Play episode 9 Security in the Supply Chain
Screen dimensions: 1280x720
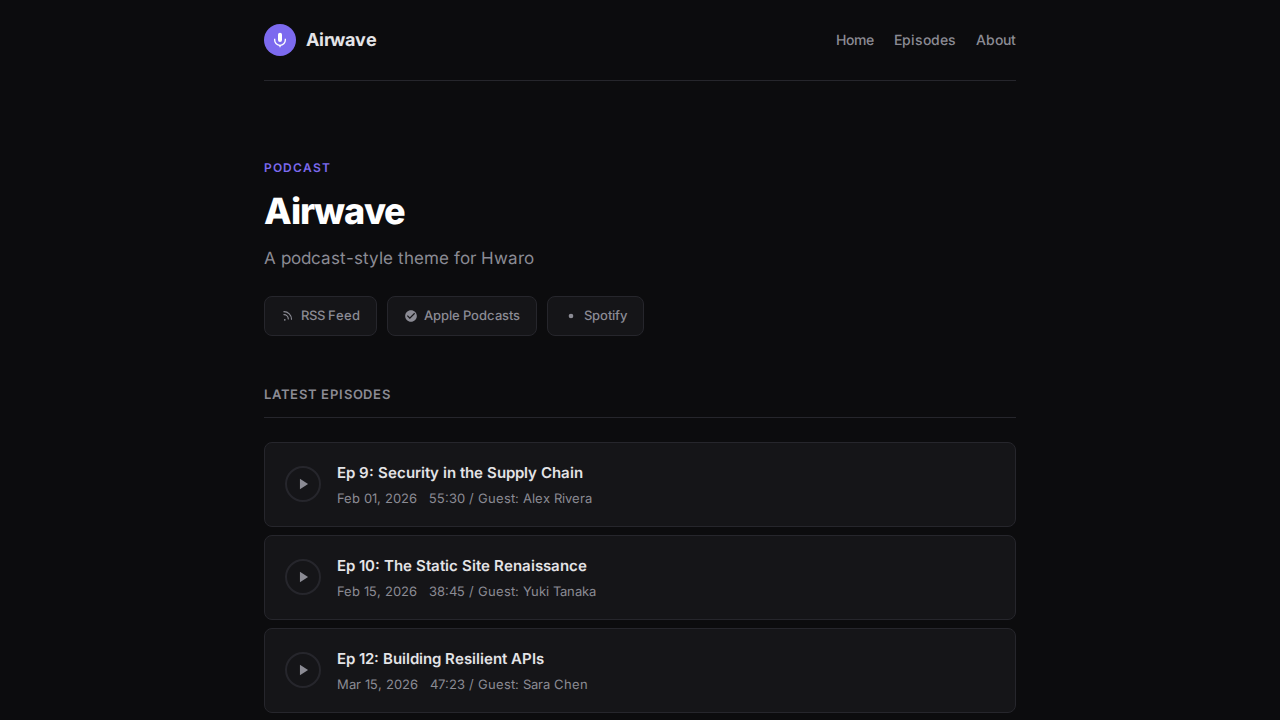point(303,484)
